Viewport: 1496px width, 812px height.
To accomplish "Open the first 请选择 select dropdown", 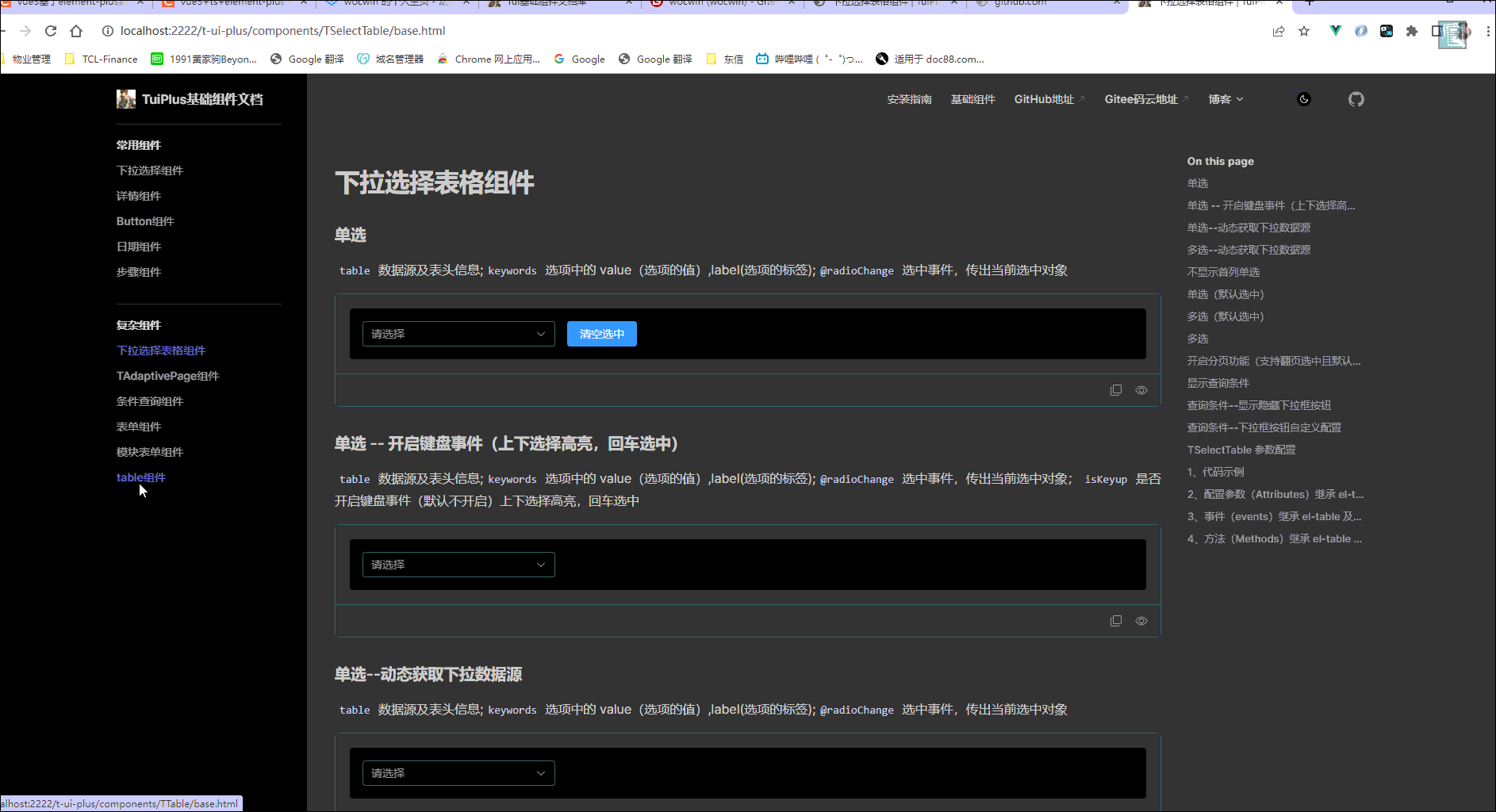I will pos(458,333).
